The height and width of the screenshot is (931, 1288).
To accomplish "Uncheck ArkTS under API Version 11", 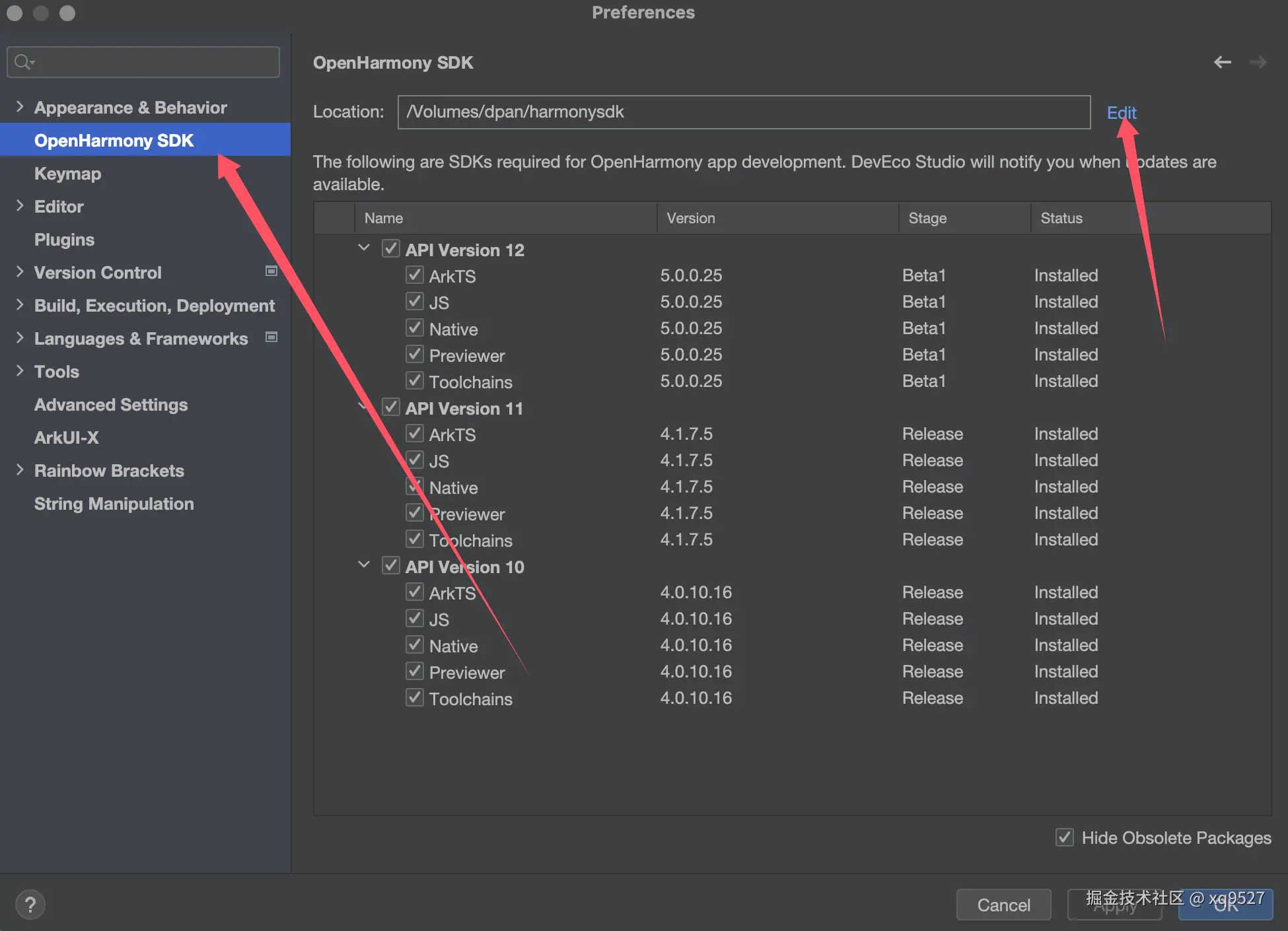I will click(415, 434).
